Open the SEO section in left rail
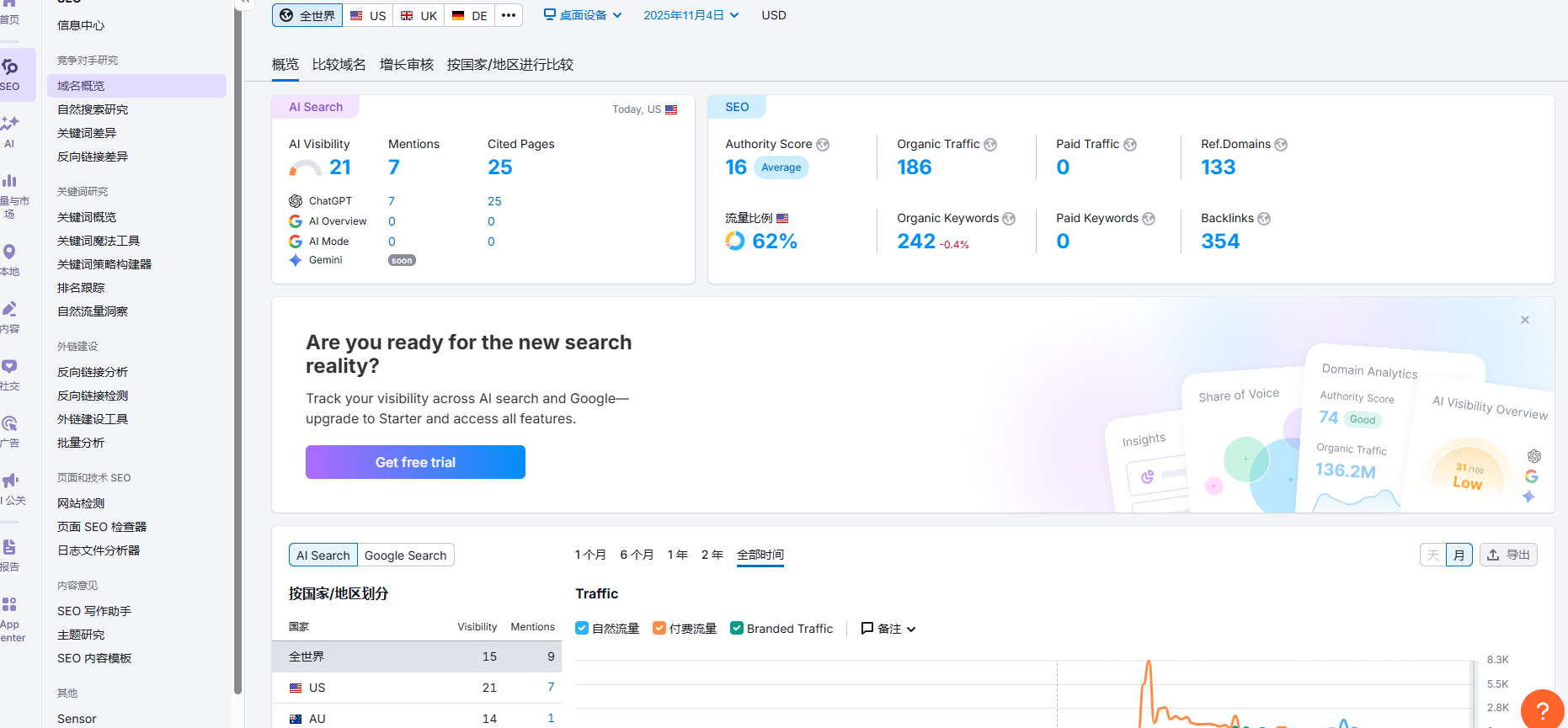 tap(12, 75)
